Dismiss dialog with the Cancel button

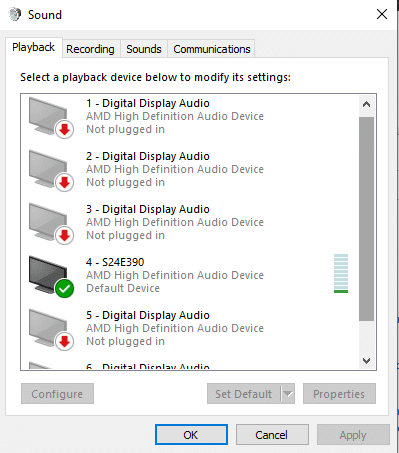point(272,435)
